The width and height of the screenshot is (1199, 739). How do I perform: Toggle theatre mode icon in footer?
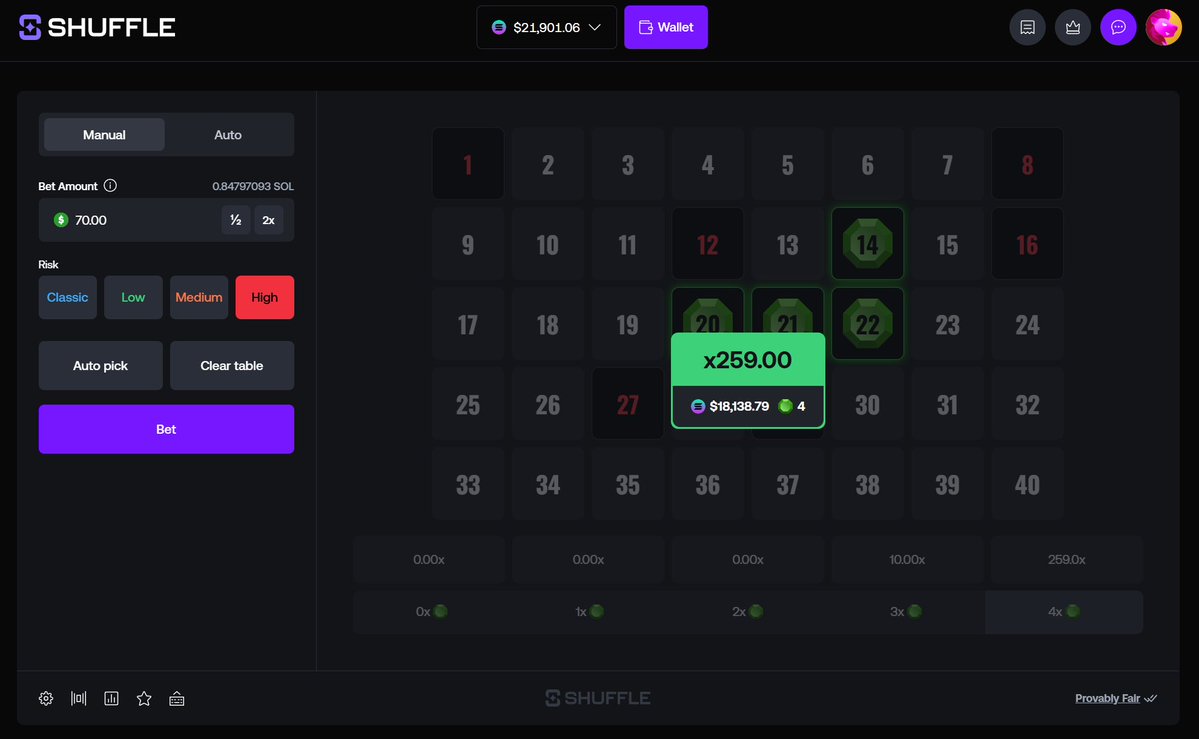[79, 698]
